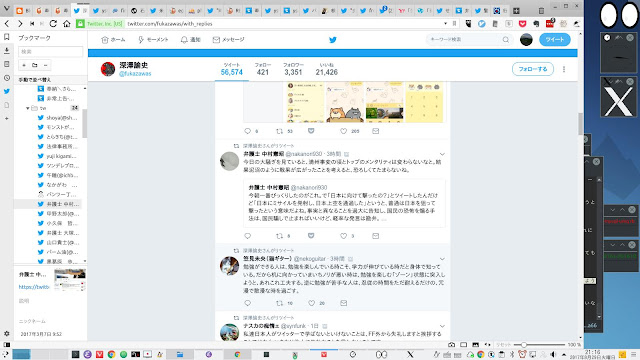Image resolution: width=640 pixels, height=360 pixels.
Task: Toggle tab tiling icon in status bar
Action: pos(464,345)
